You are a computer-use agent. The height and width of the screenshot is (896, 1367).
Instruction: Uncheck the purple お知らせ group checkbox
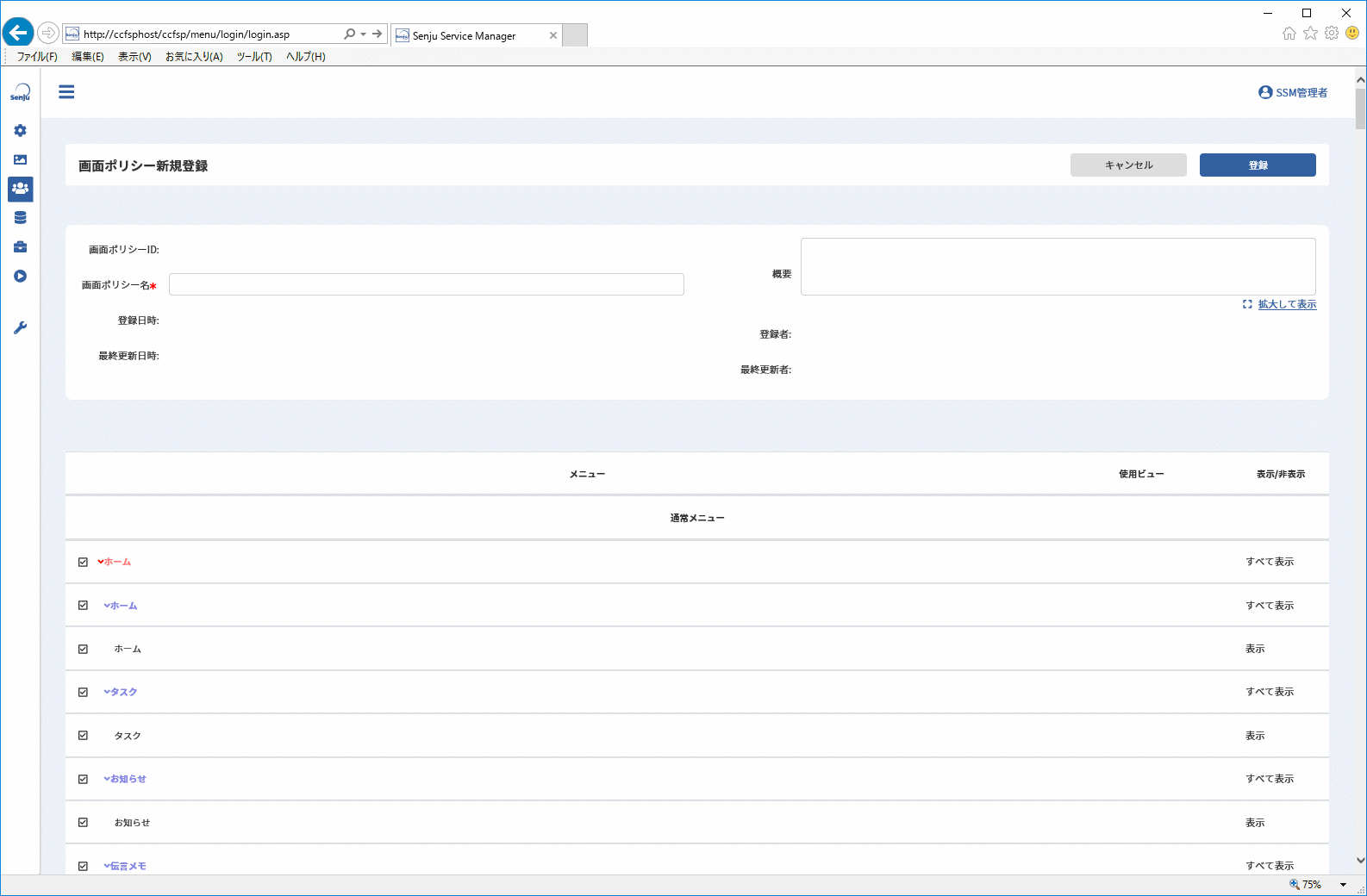coord(83,779)
